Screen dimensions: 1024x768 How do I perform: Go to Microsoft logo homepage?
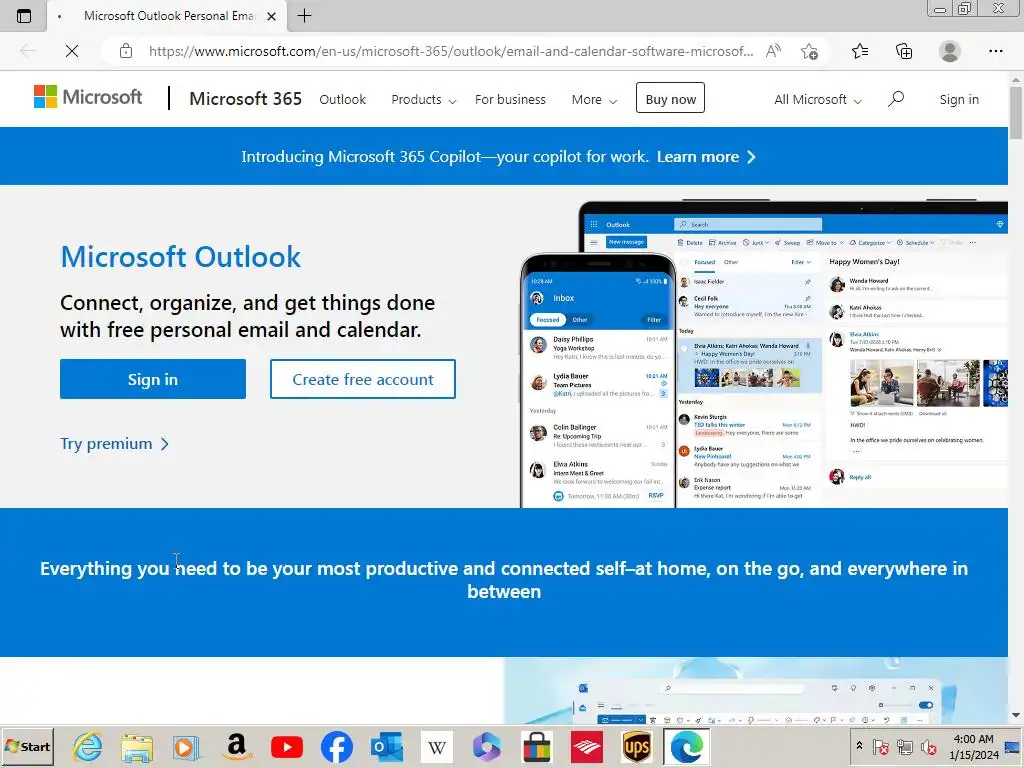(88, 97)
